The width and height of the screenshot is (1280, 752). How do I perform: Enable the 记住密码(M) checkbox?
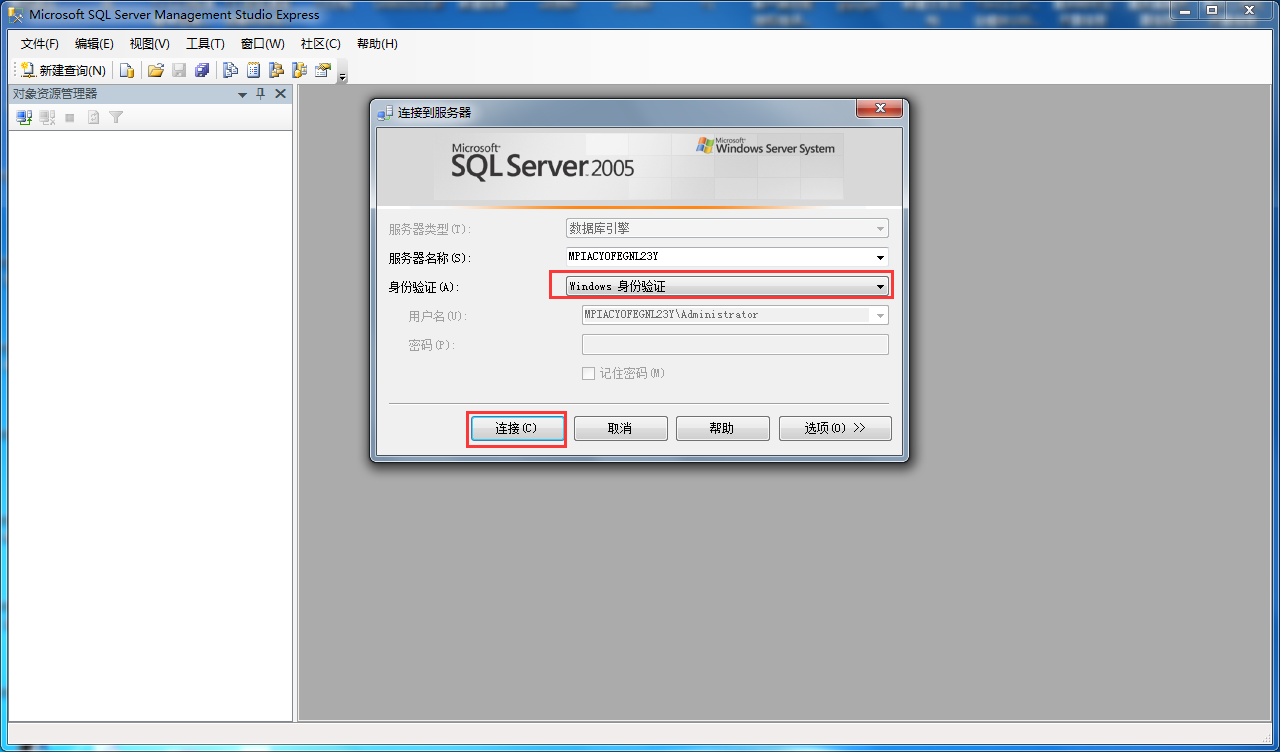[x=589, y=372]
